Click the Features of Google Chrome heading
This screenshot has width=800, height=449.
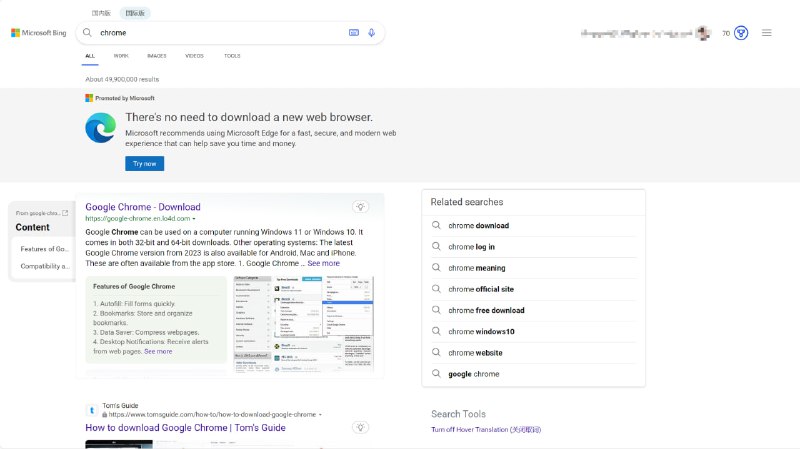pos(134,287)
